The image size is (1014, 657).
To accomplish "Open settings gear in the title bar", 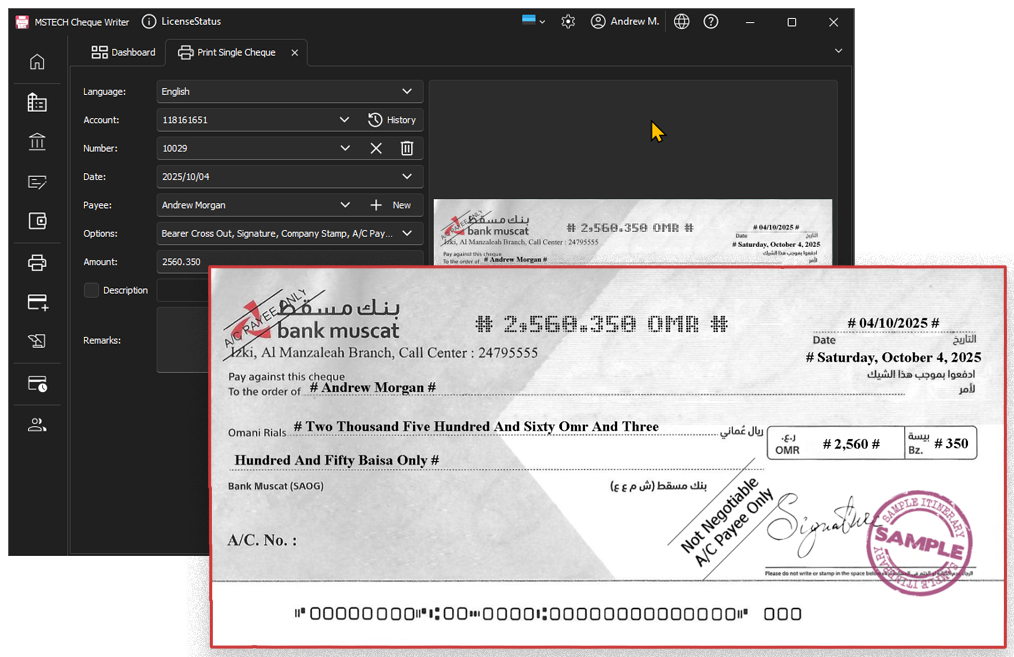I will 568,21.
